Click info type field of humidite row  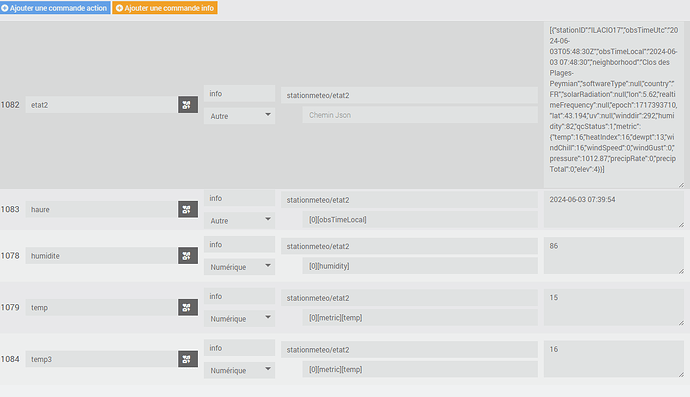click(x=239, y=244)
